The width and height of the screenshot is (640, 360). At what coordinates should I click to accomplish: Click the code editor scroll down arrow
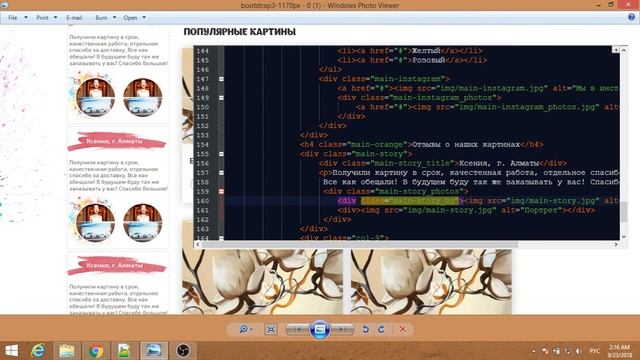624,237
